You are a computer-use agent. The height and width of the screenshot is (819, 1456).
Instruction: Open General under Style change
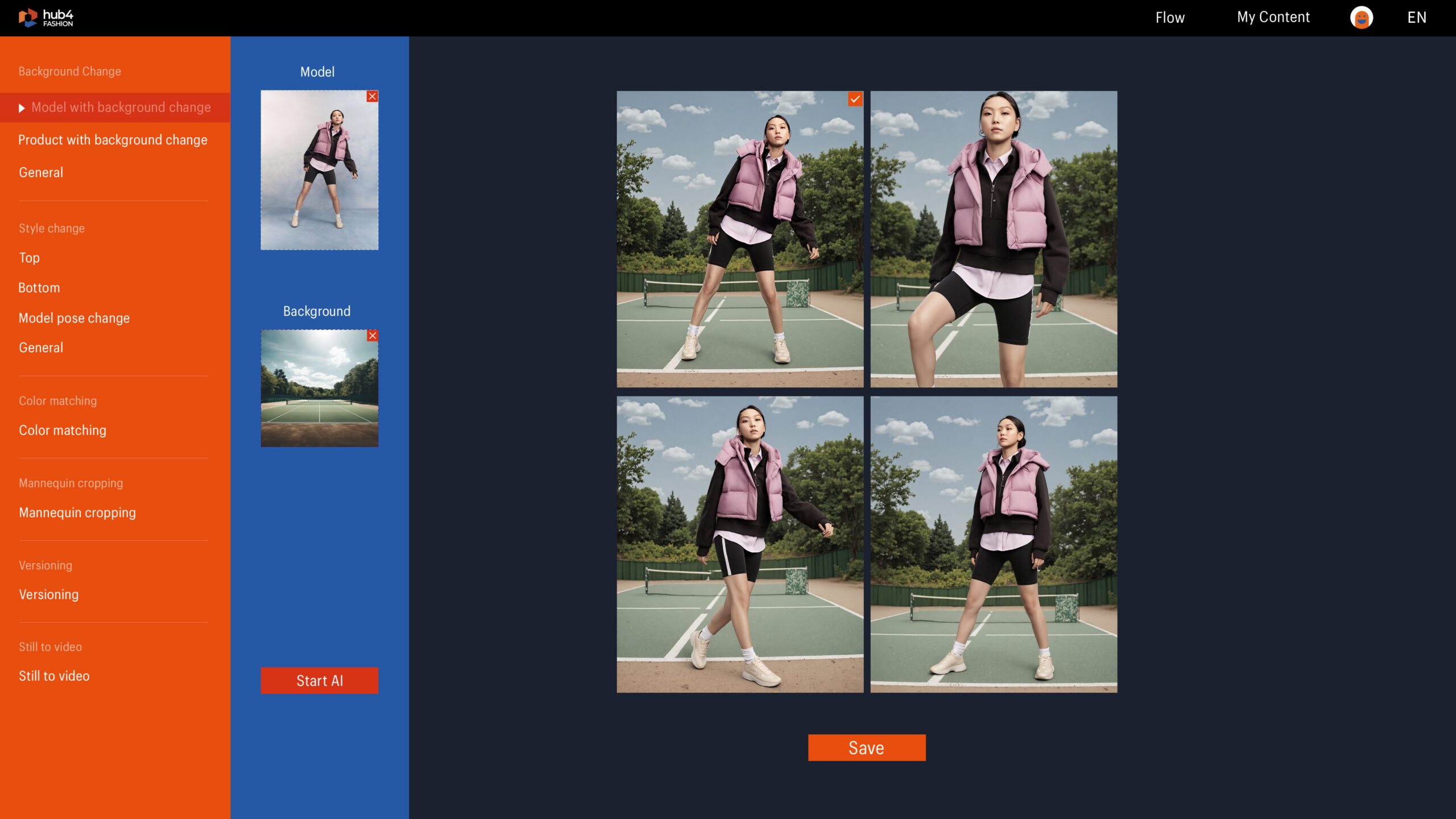tap(41, 348)
